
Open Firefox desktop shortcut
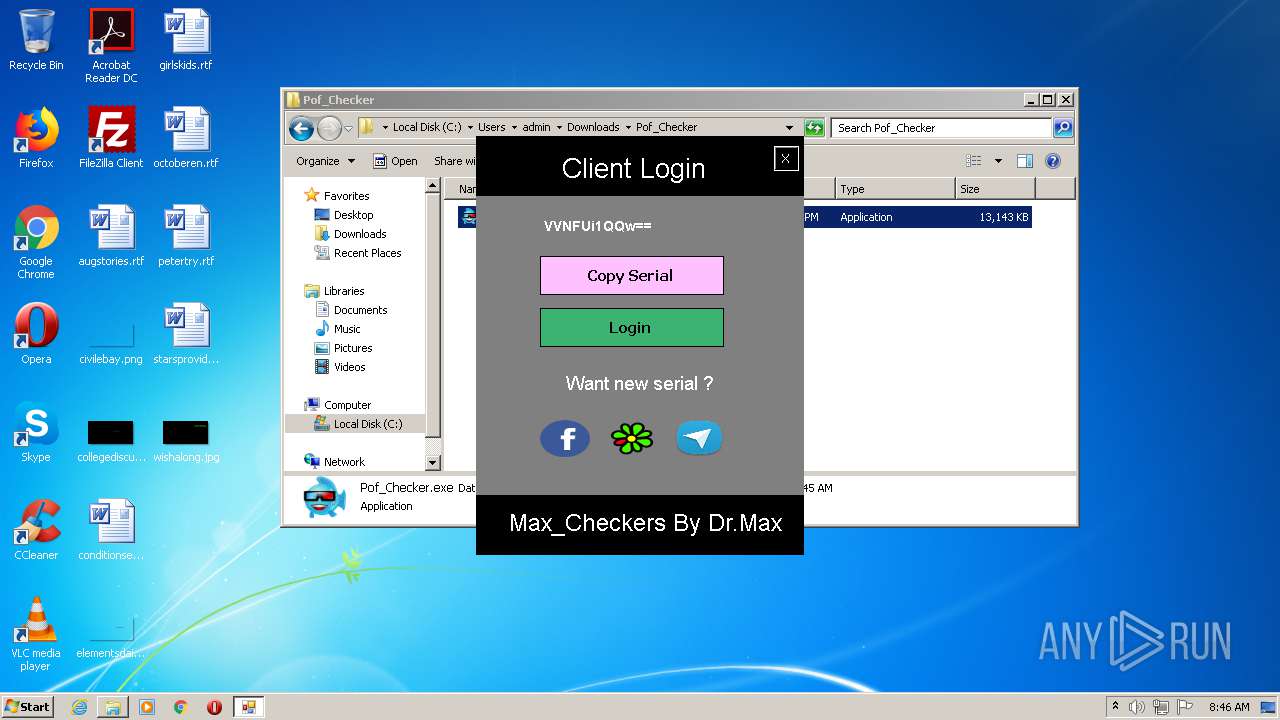[36, 138]
